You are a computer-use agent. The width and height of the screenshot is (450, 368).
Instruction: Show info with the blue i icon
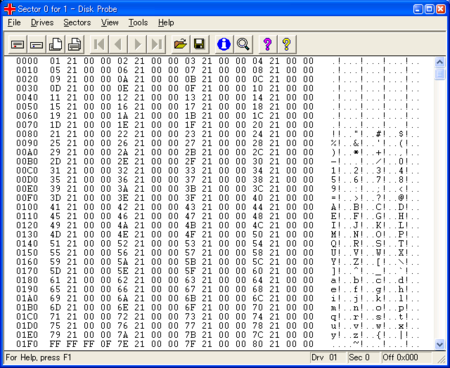[224, 44]
